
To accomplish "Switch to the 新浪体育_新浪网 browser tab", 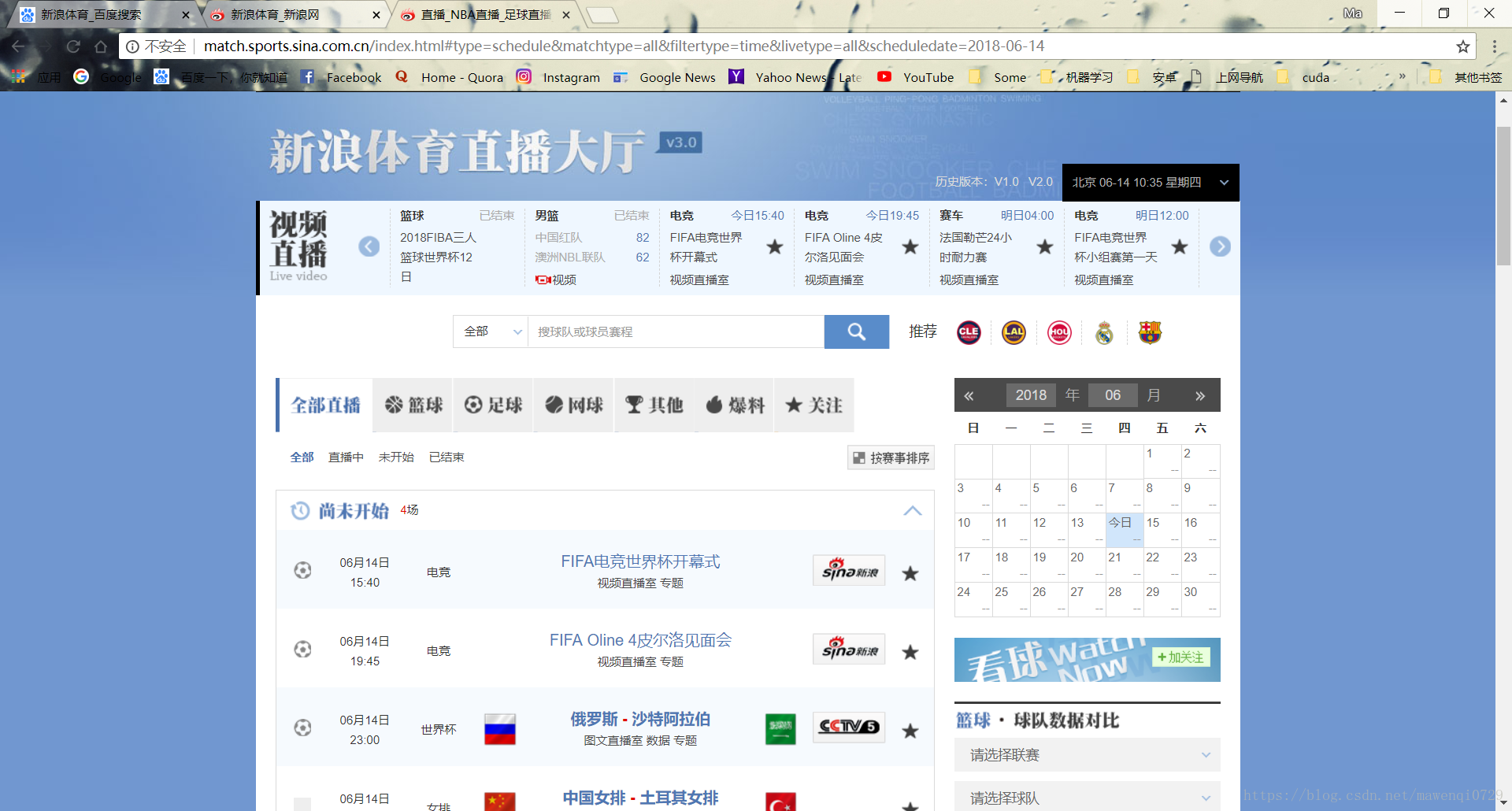I will tap(295, 14).
